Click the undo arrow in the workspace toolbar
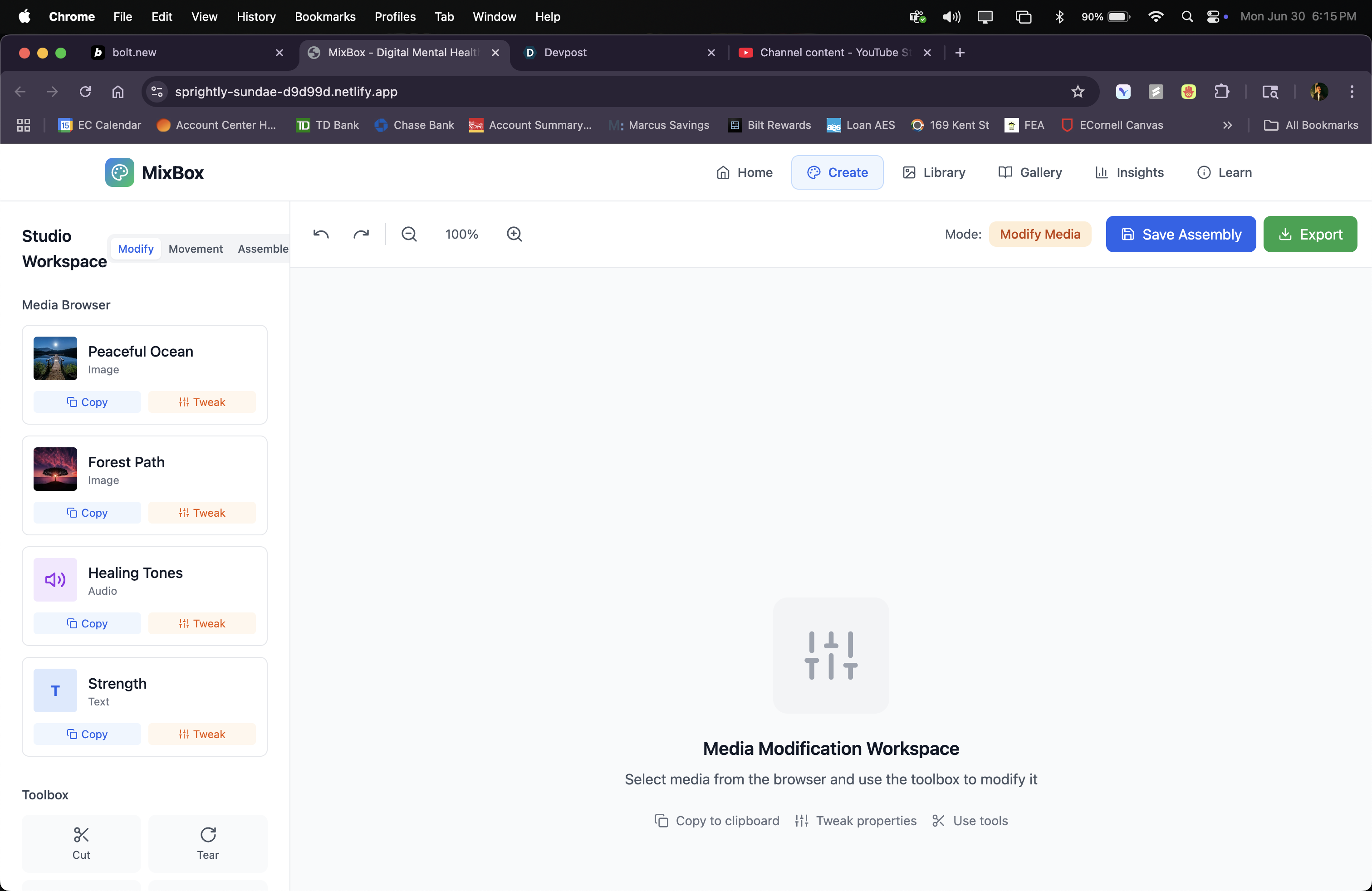This screenshot has height=891, width=1372. point(320,234)
